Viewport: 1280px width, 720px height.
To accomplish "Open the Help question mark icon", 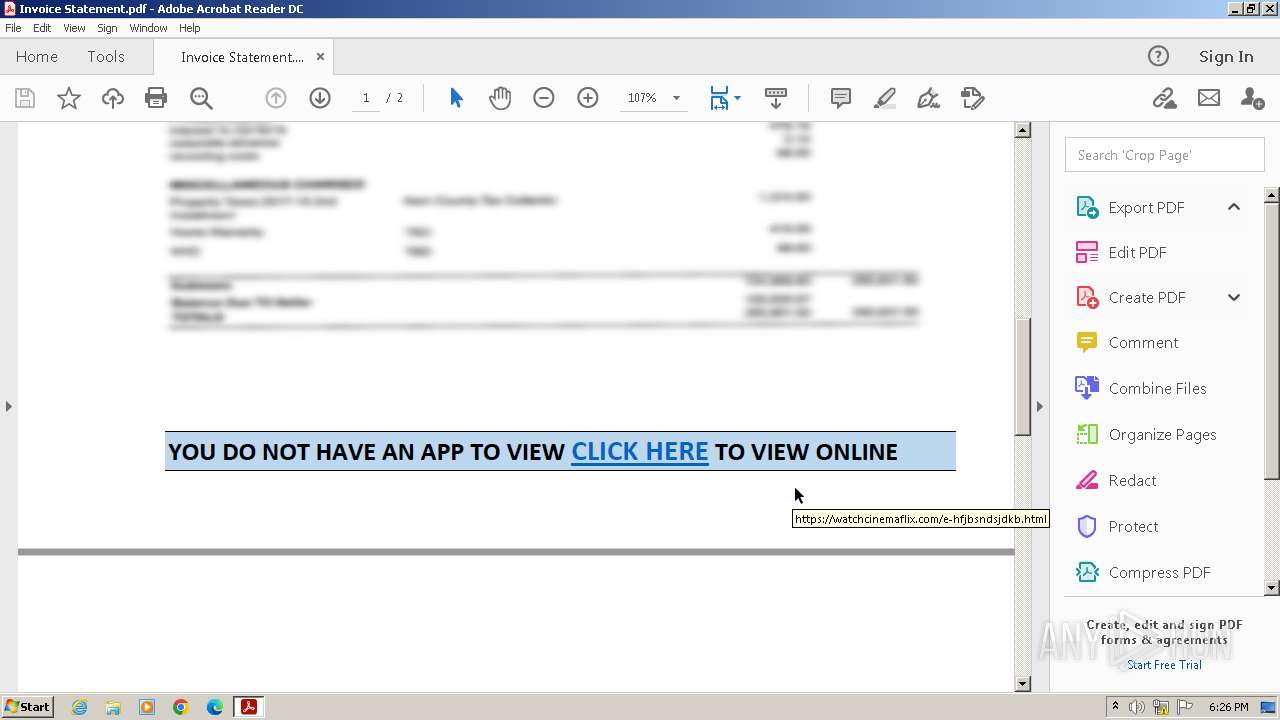I will [1158, 56].
